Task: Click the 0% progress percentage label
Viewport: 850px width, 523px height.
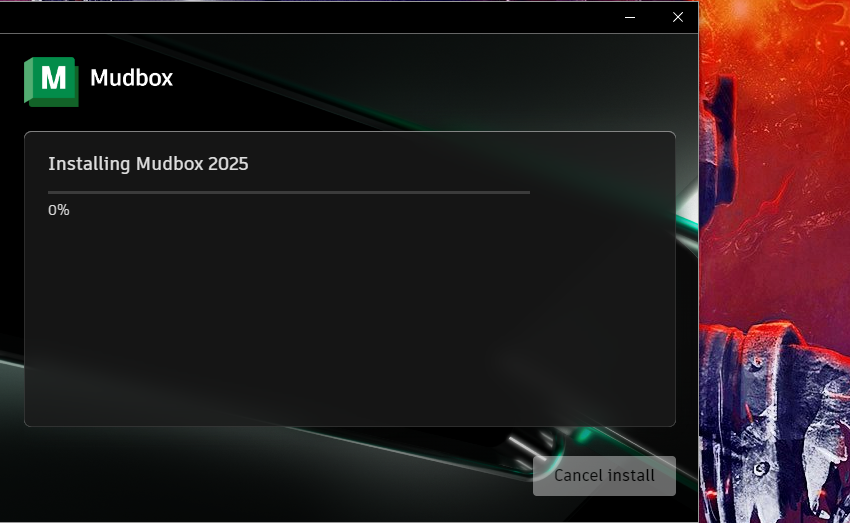Action: coord(59,210)
